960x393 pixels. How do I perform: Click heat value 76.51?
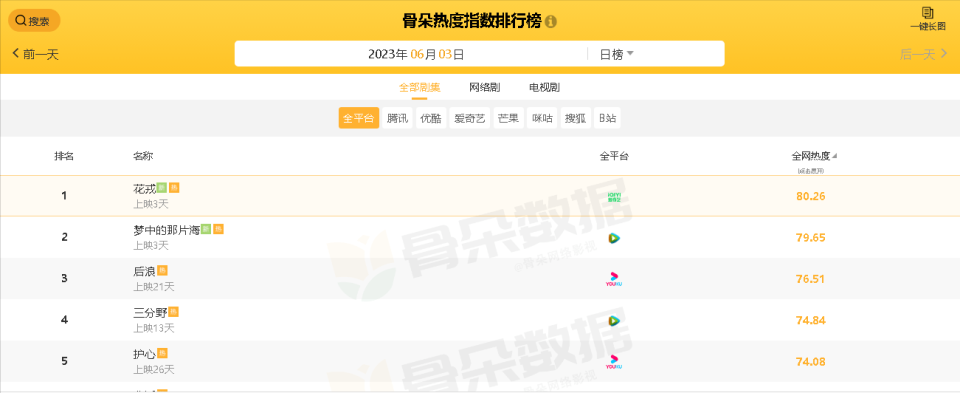811,279
